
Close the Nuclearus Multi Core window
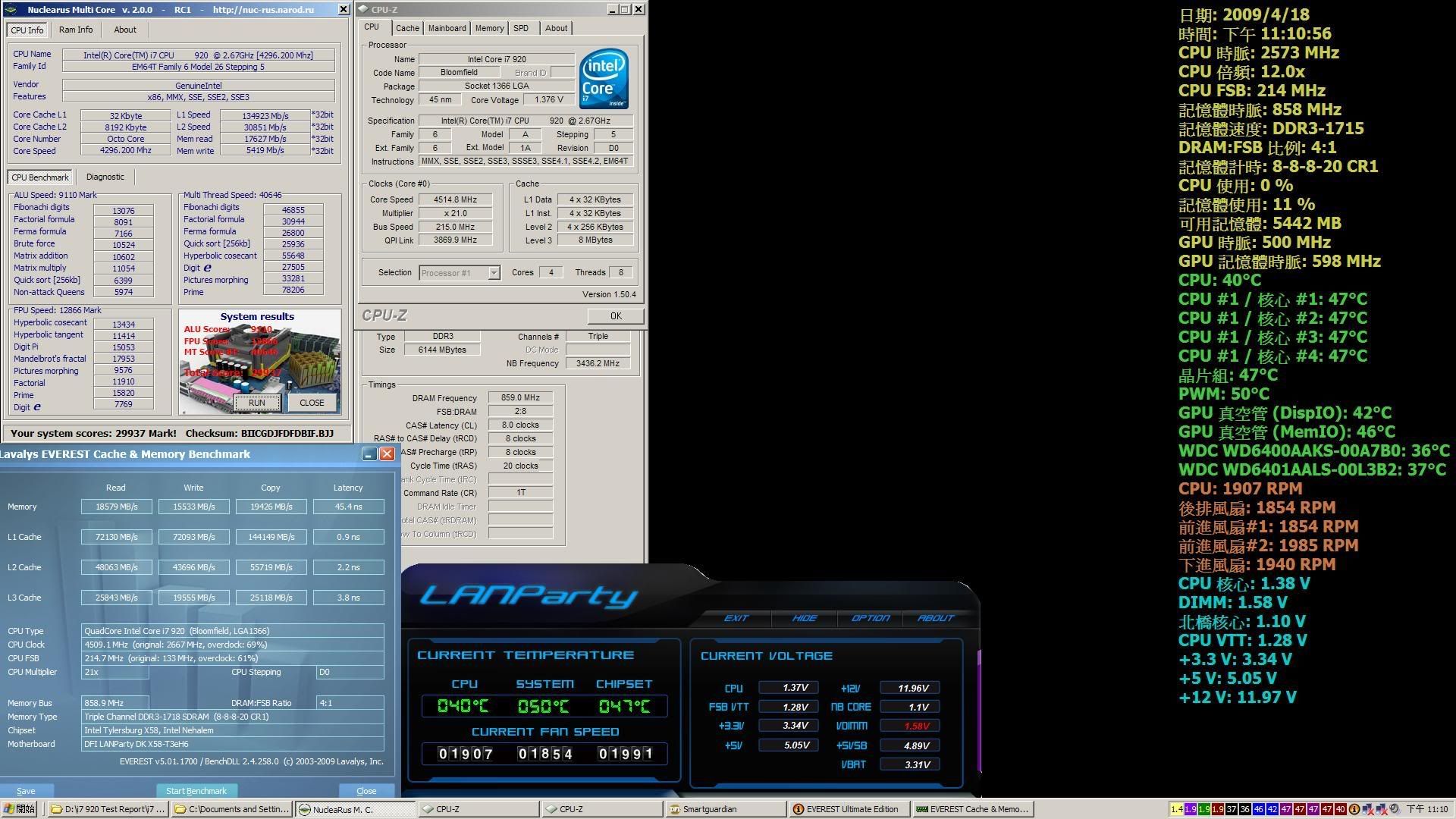pos(343,10)
